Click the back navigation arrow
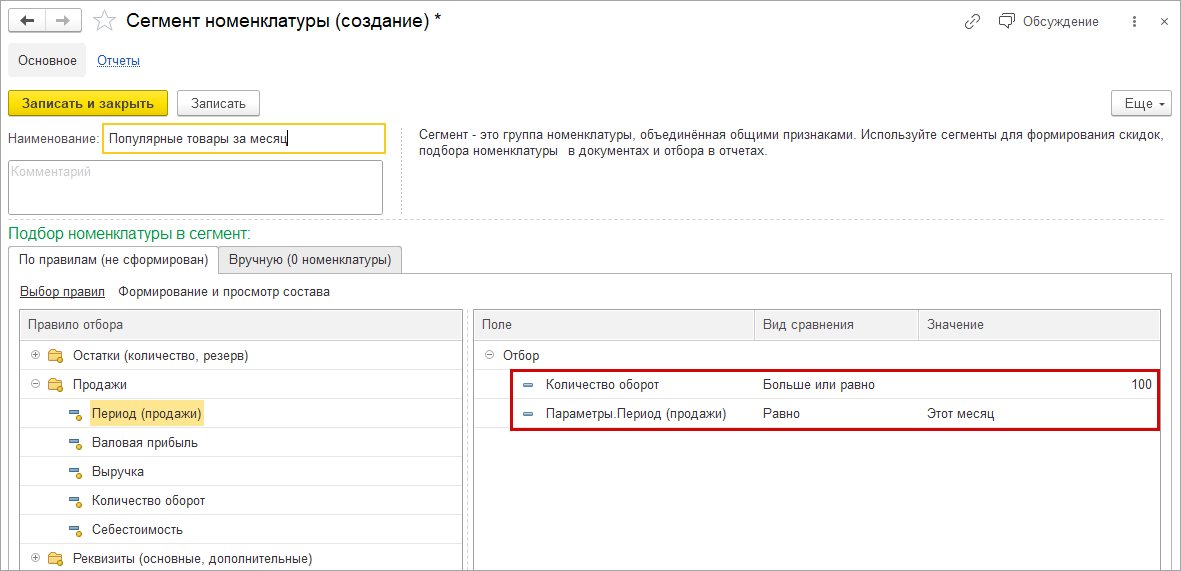 (27, 21)
